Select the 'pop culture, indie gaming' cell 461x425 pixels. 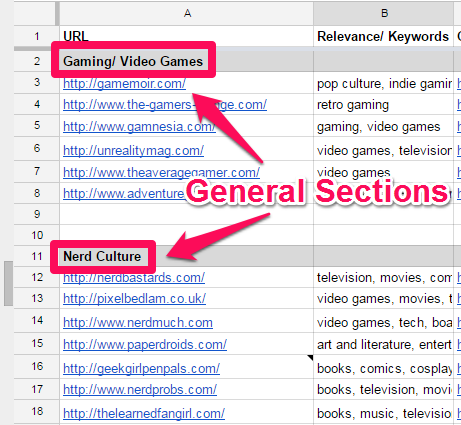[x=383, y=83]
